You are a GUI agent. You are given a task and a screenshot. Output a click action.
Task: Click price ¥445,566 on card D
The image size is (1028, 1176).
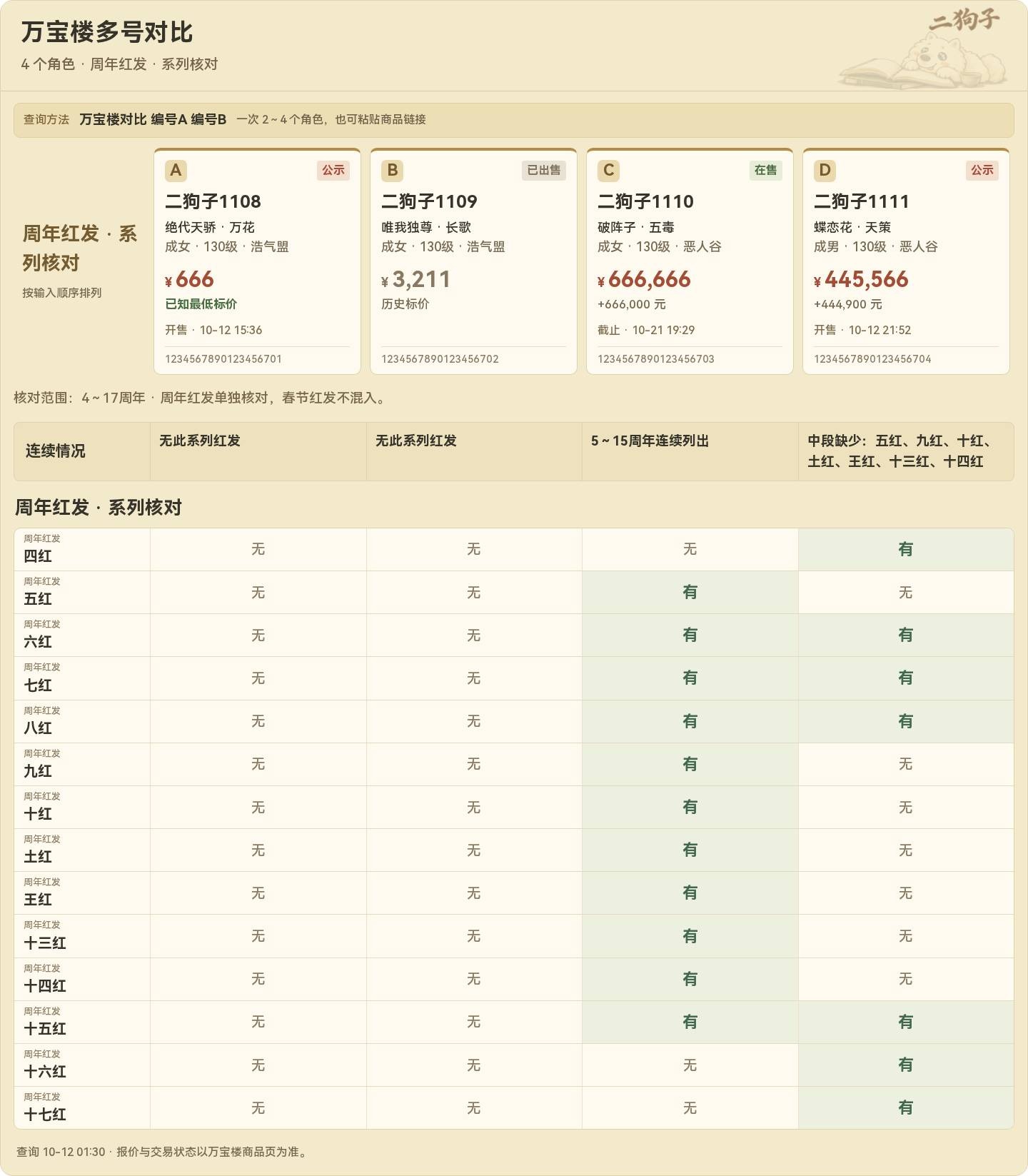click(861, 279)
